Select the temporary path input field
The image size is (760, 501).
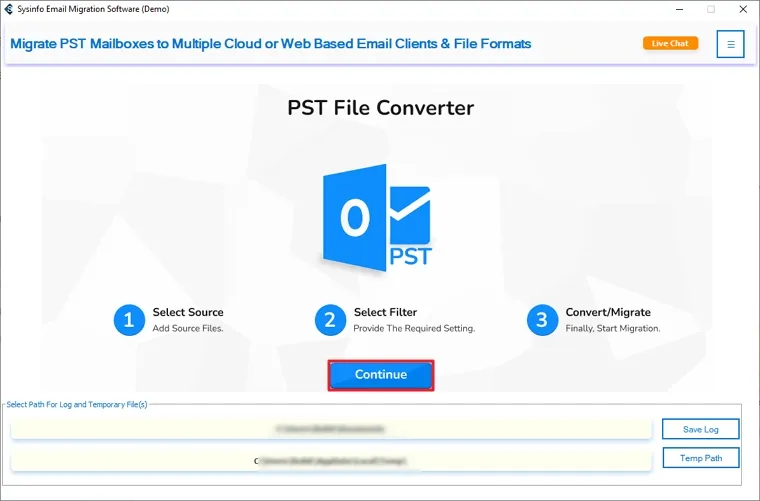point(331,461)
